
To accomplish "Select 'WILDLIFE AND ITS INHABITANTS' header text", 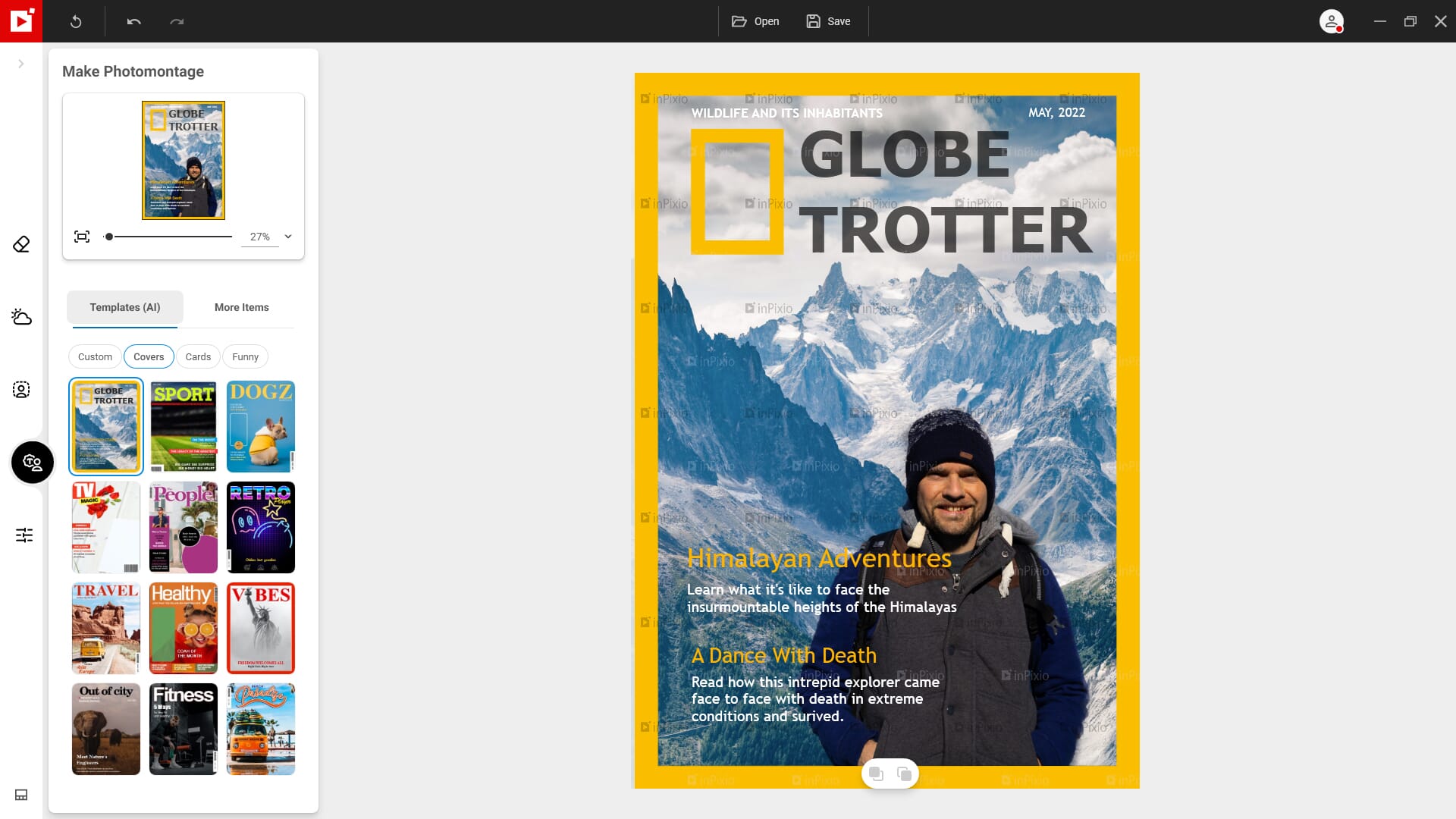I will [787, 113].
